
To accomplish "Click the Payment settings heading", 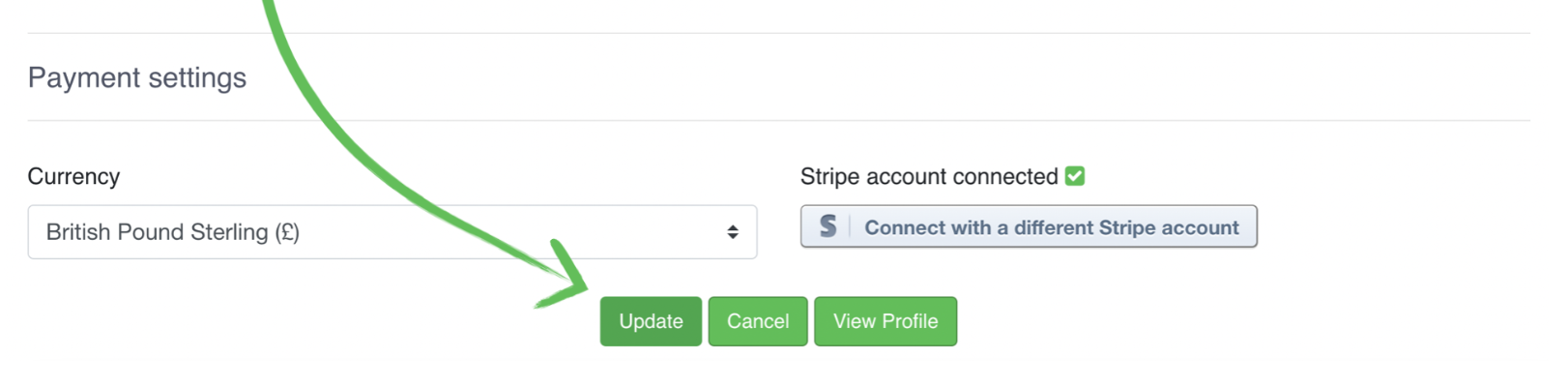I will click(137, 77).
